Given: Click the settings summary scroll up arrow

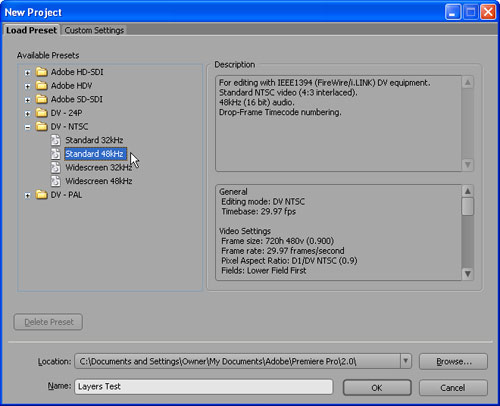Looking at the screenshot, I should point(468,191).
